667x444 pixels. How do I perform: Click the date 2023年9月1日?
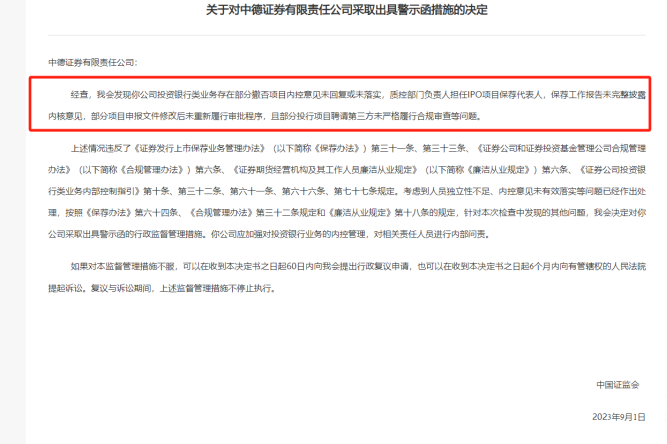(619, 417)
